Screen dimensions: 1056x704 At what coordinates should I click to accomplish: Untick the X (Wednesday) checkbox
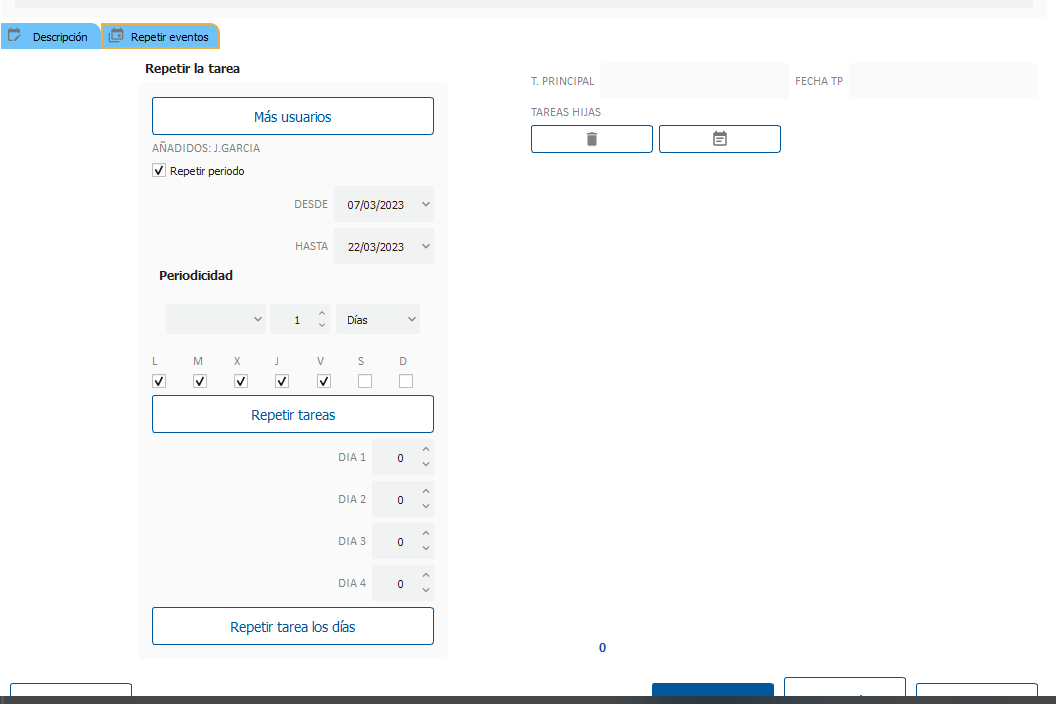tap(241, 381)
